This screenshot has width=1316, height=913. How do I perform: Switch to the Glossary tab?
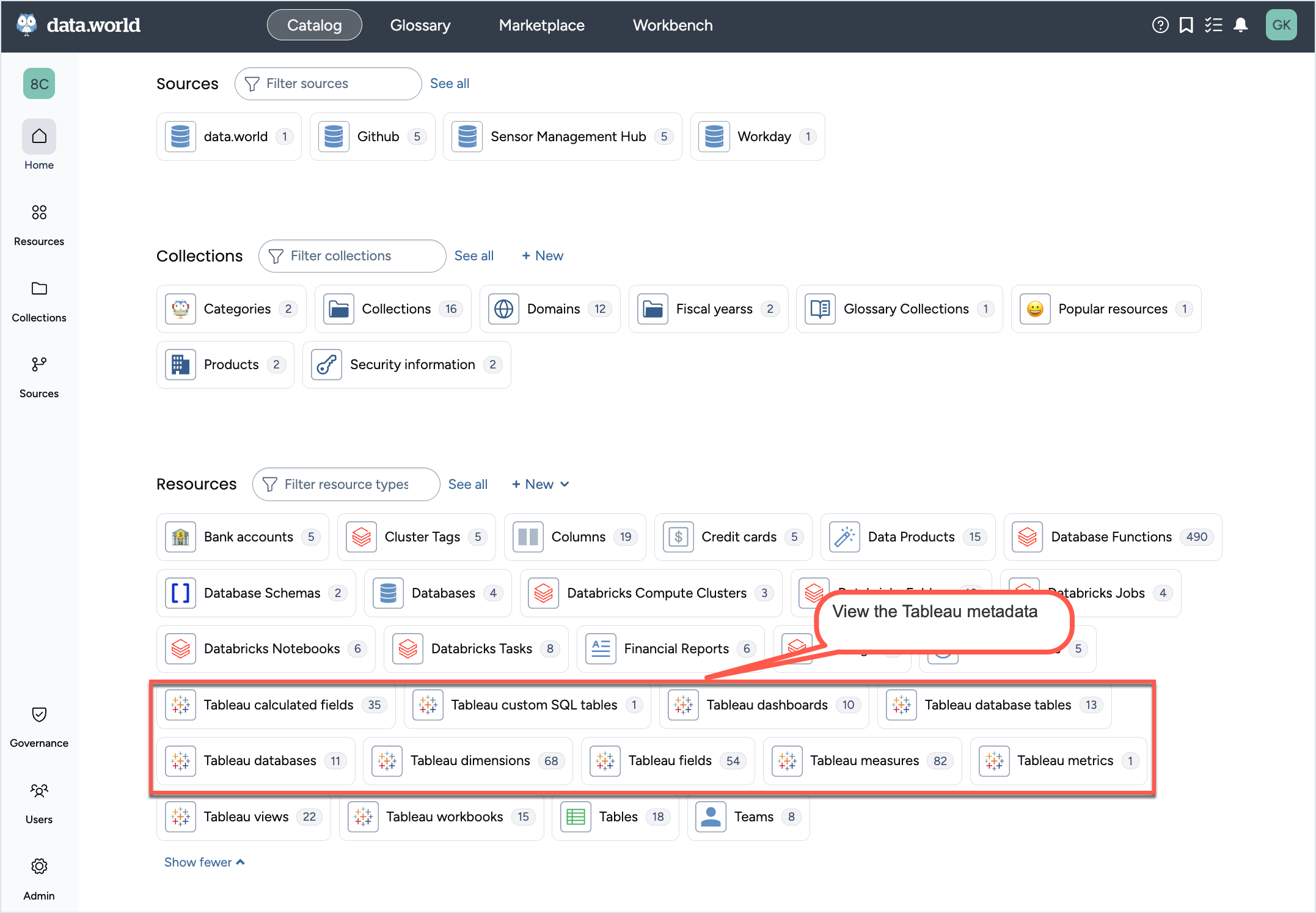pyautogui.click(x=420, y=25)
